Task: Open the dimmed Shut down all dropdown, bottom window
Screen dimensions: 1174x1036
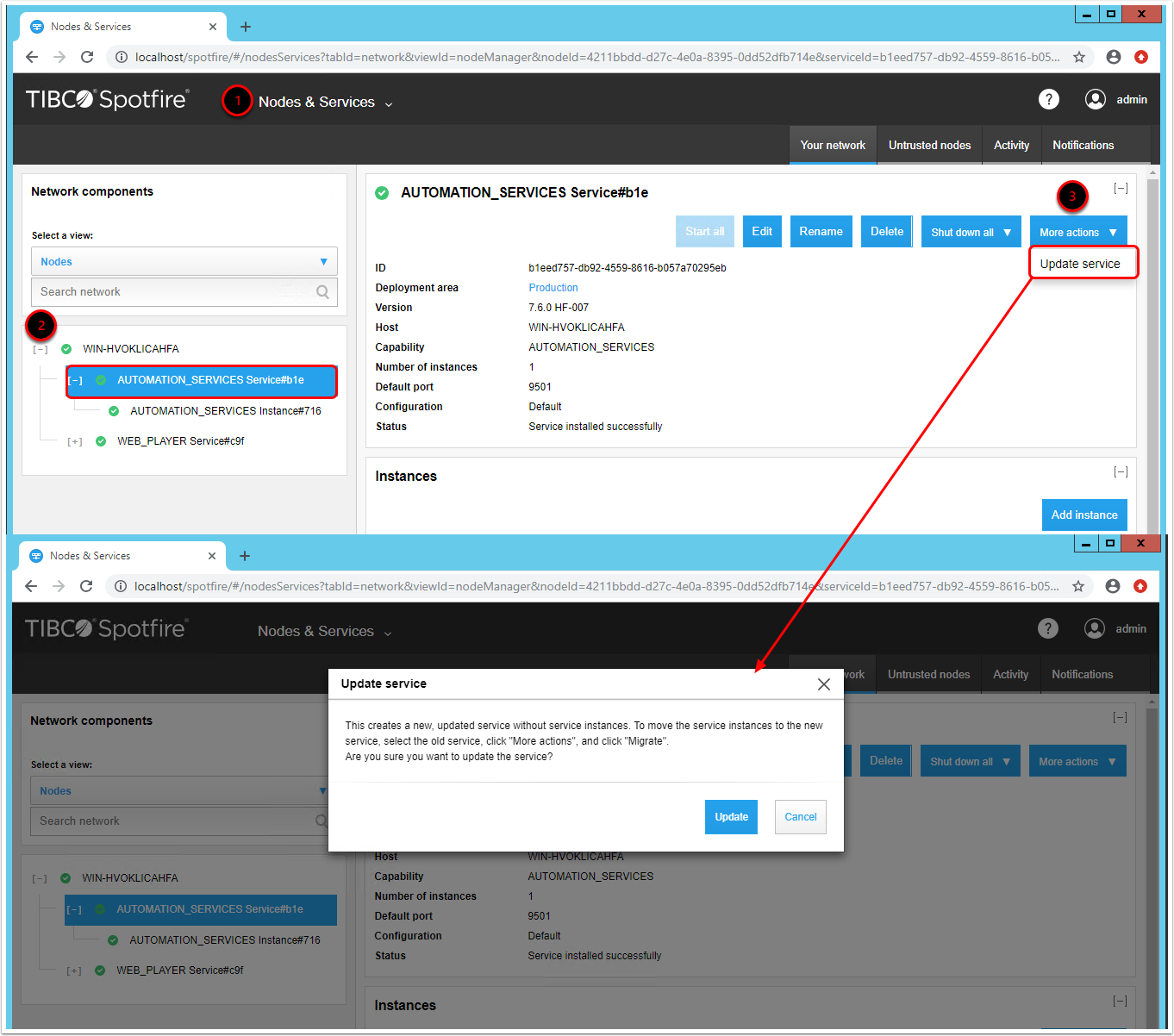Action: 971,761
